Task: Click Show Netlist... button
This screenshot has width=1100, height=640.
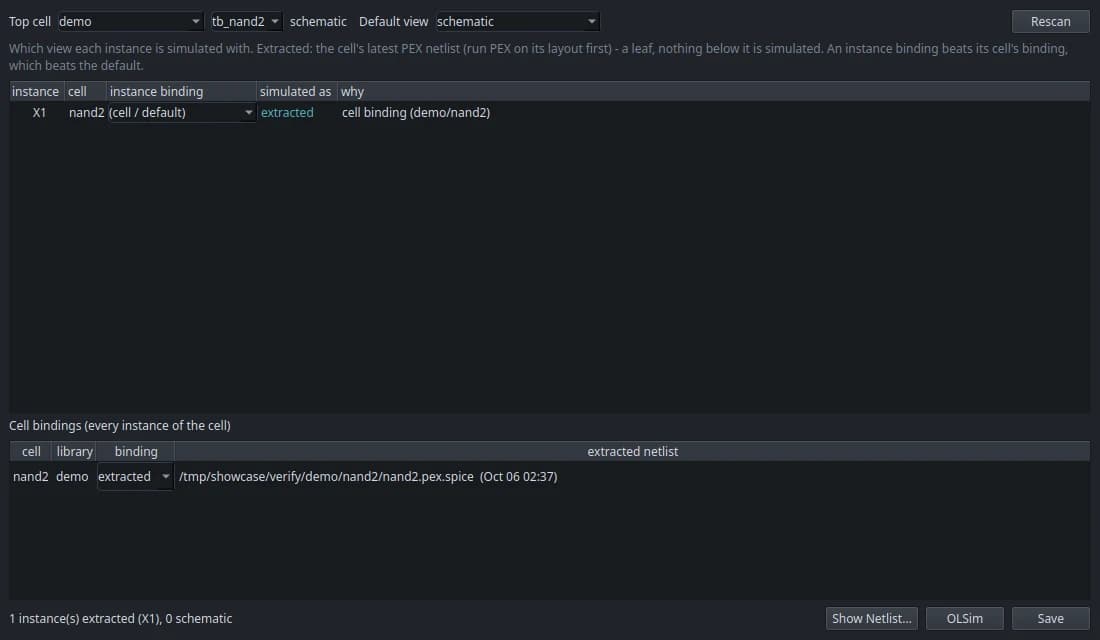Action: click(x=871, y=618)
